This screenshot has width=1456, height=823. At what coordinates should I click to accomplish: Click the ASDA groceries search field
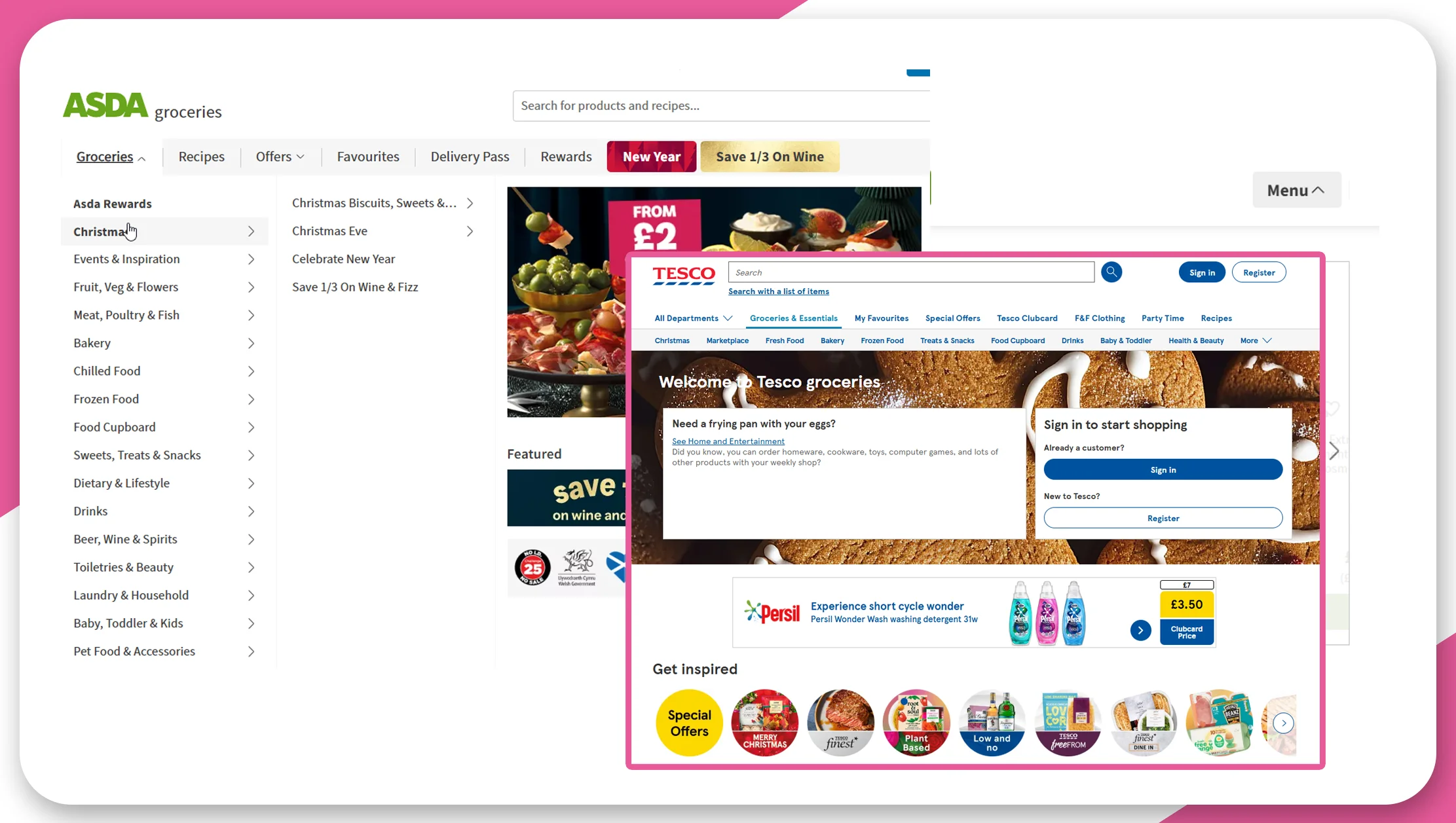click(x=719, y=105)
